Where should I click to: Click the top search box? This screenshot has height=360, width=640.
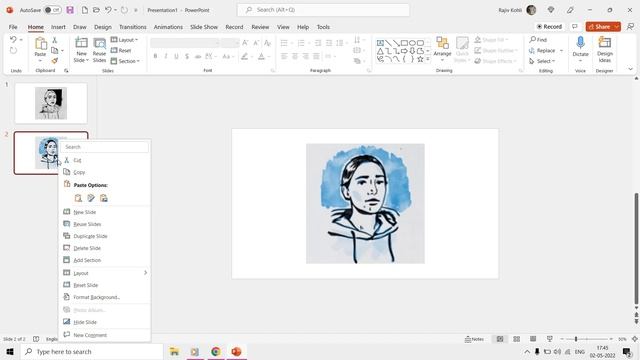[x=323, y=10]
